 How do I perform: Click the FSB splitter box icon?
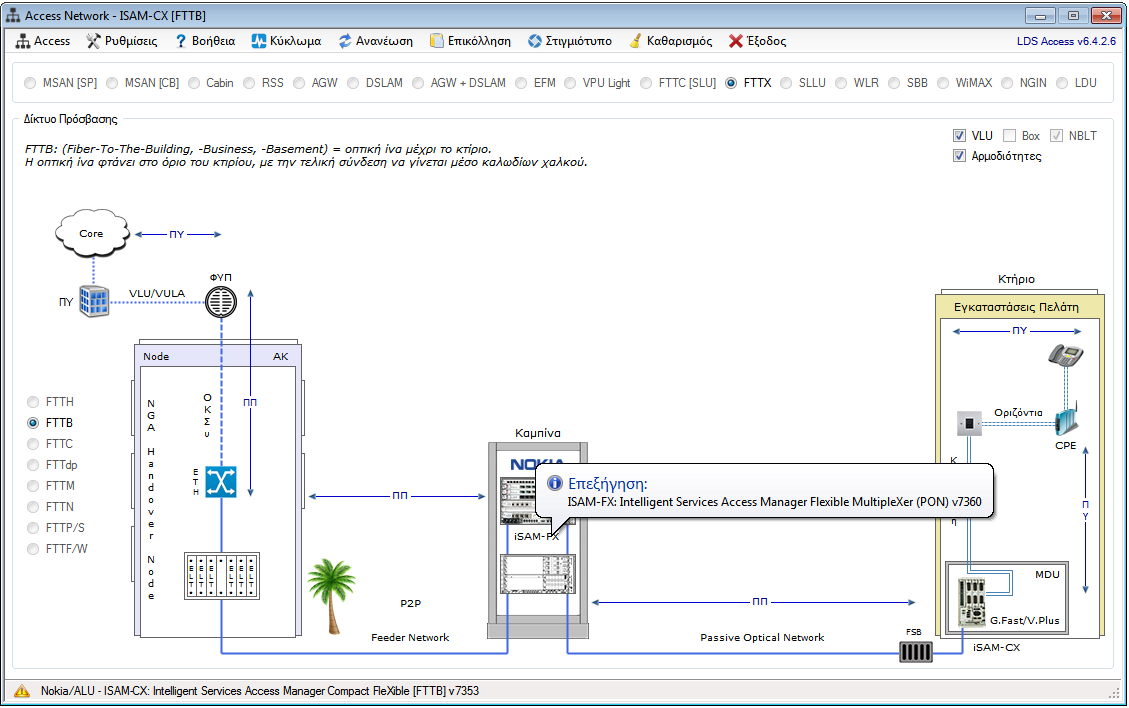(x=915, y=652)
